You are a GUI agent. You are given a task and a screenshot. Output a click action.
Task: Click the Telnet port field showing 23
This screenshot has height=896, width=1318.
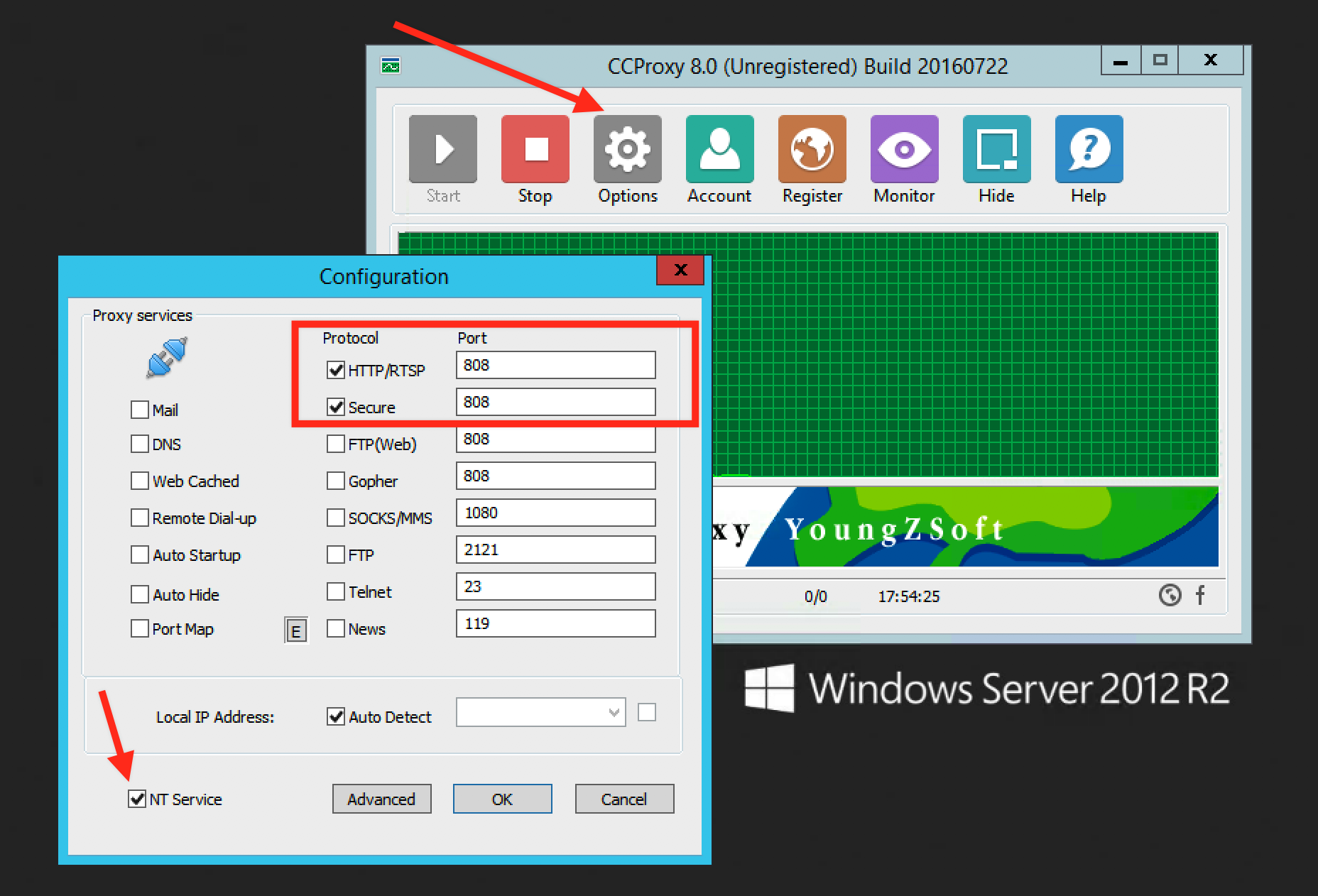555,586
